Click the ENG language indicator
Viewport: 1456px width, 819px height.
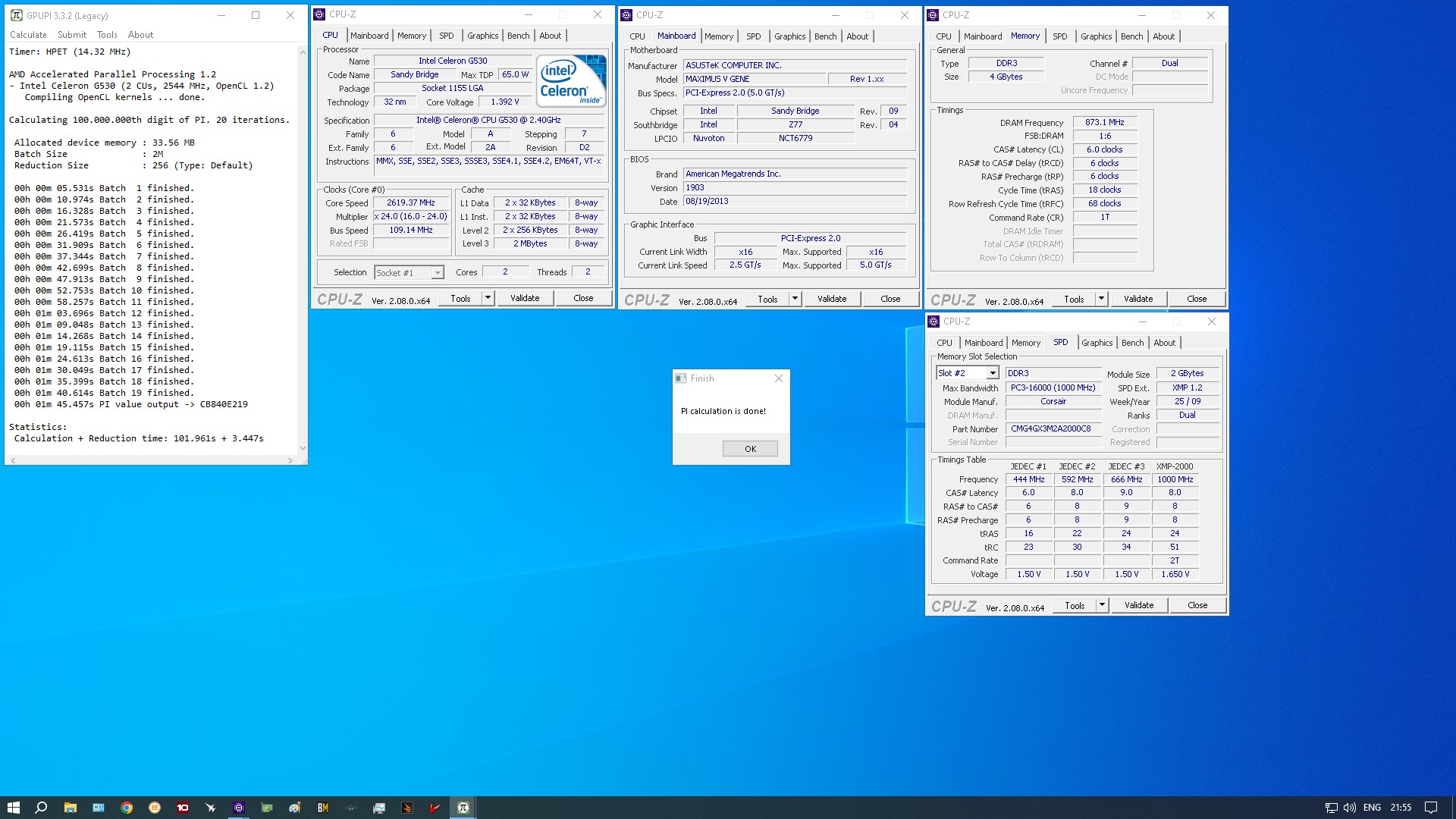tap(1372, 808)
